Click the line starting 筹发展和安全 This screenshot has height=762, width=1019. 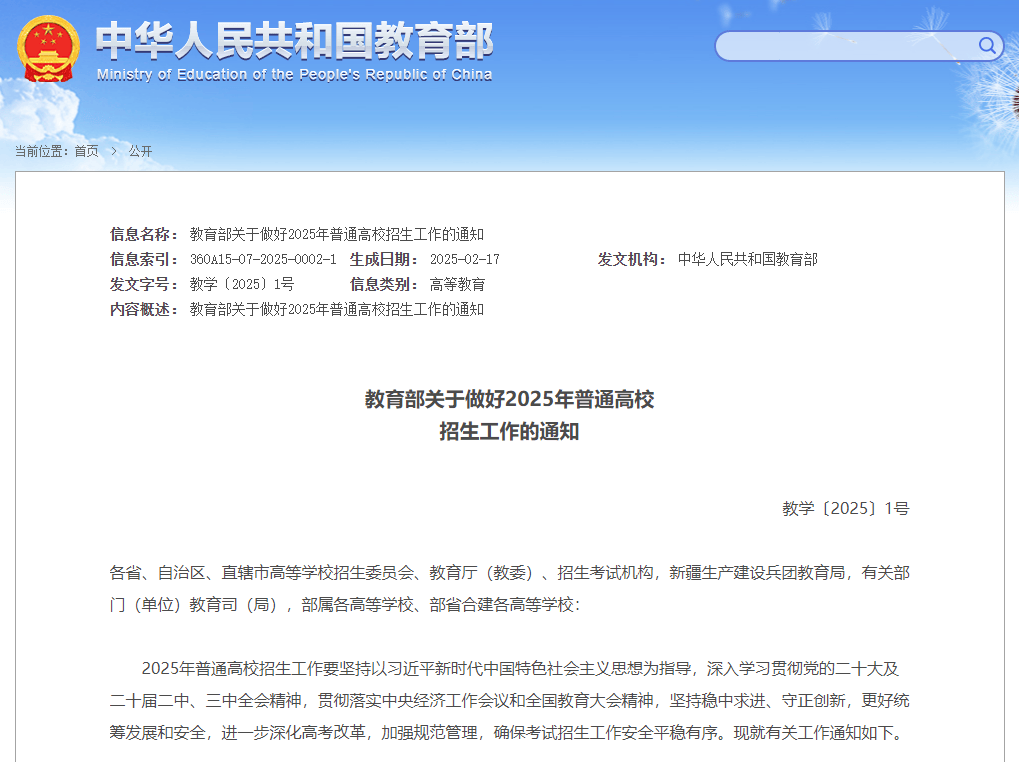point(508,733)
